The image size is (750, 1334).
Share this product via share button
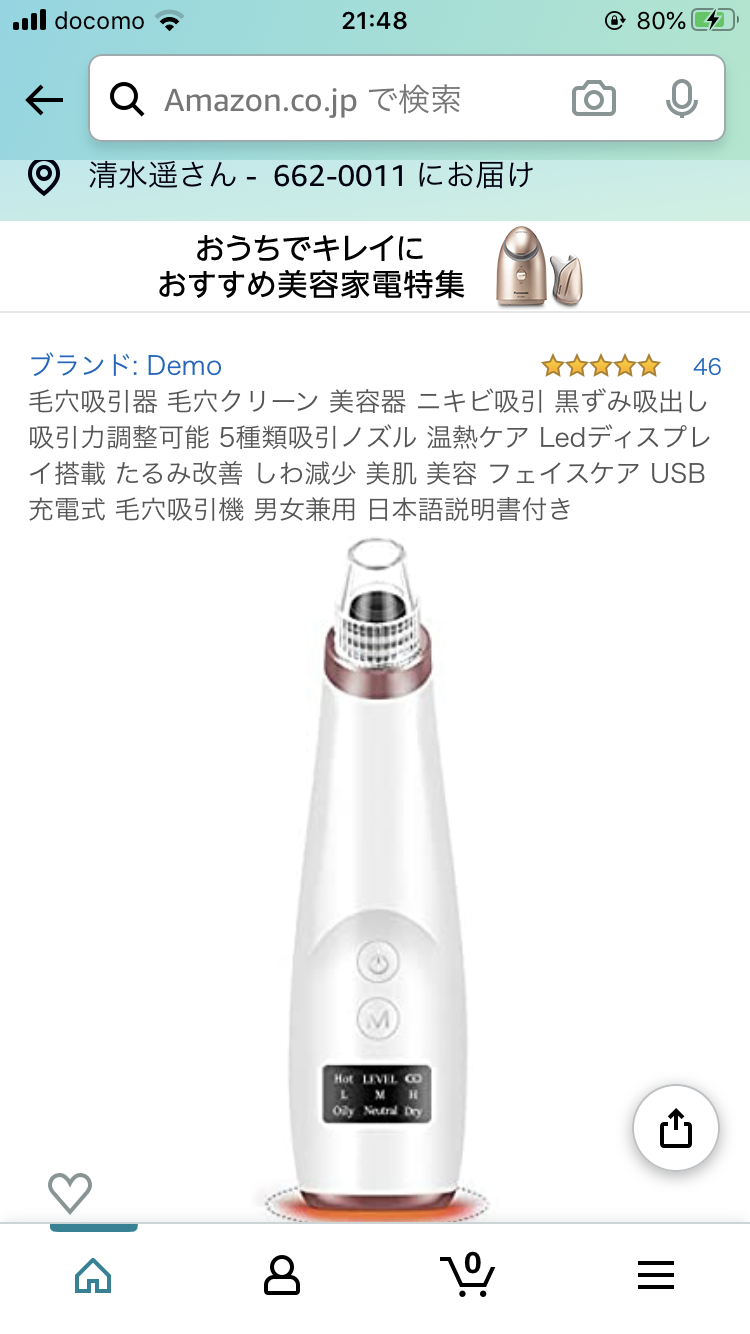click(676, 1128)
